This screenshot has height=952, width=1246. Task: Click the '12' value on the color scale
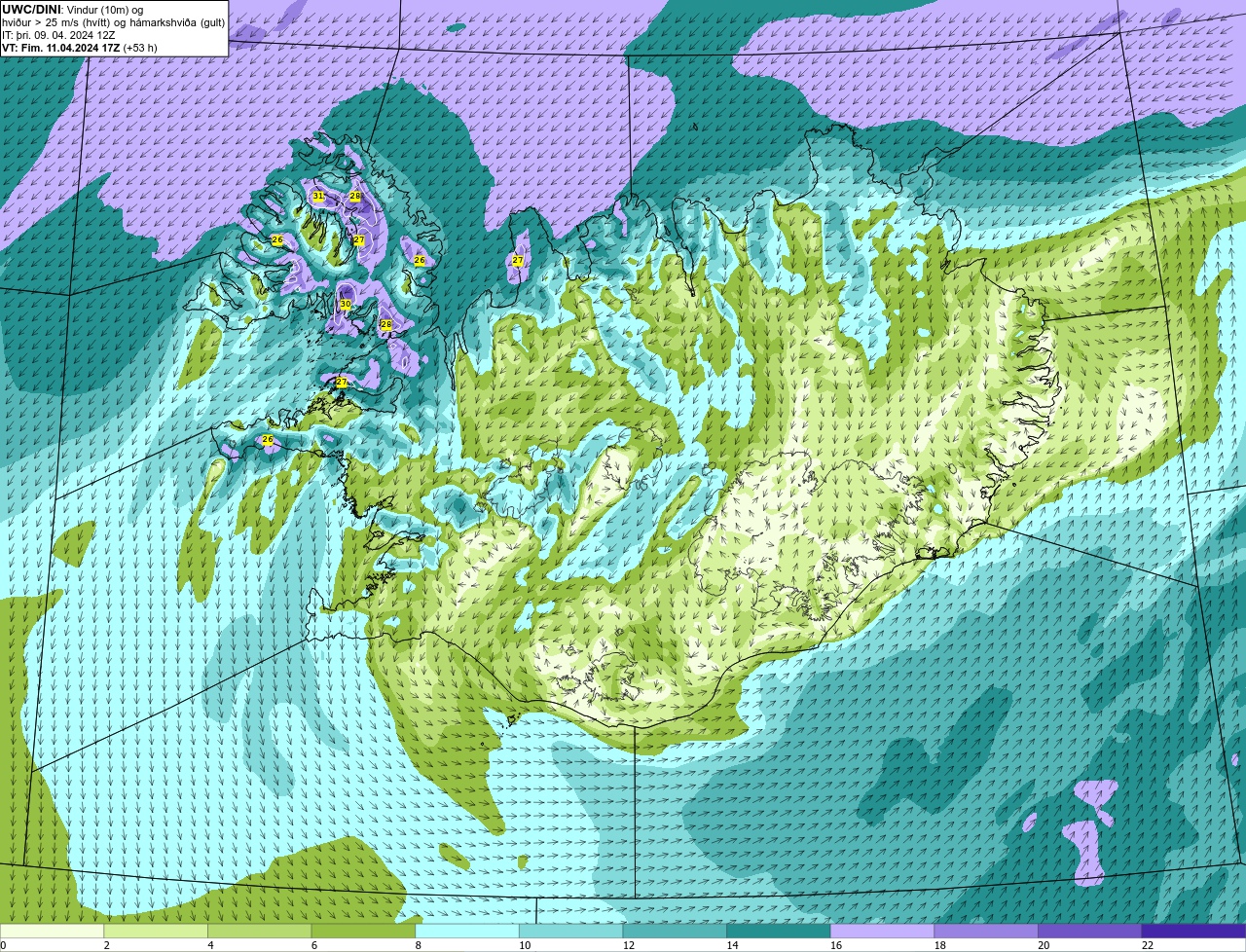coord(629,945)
